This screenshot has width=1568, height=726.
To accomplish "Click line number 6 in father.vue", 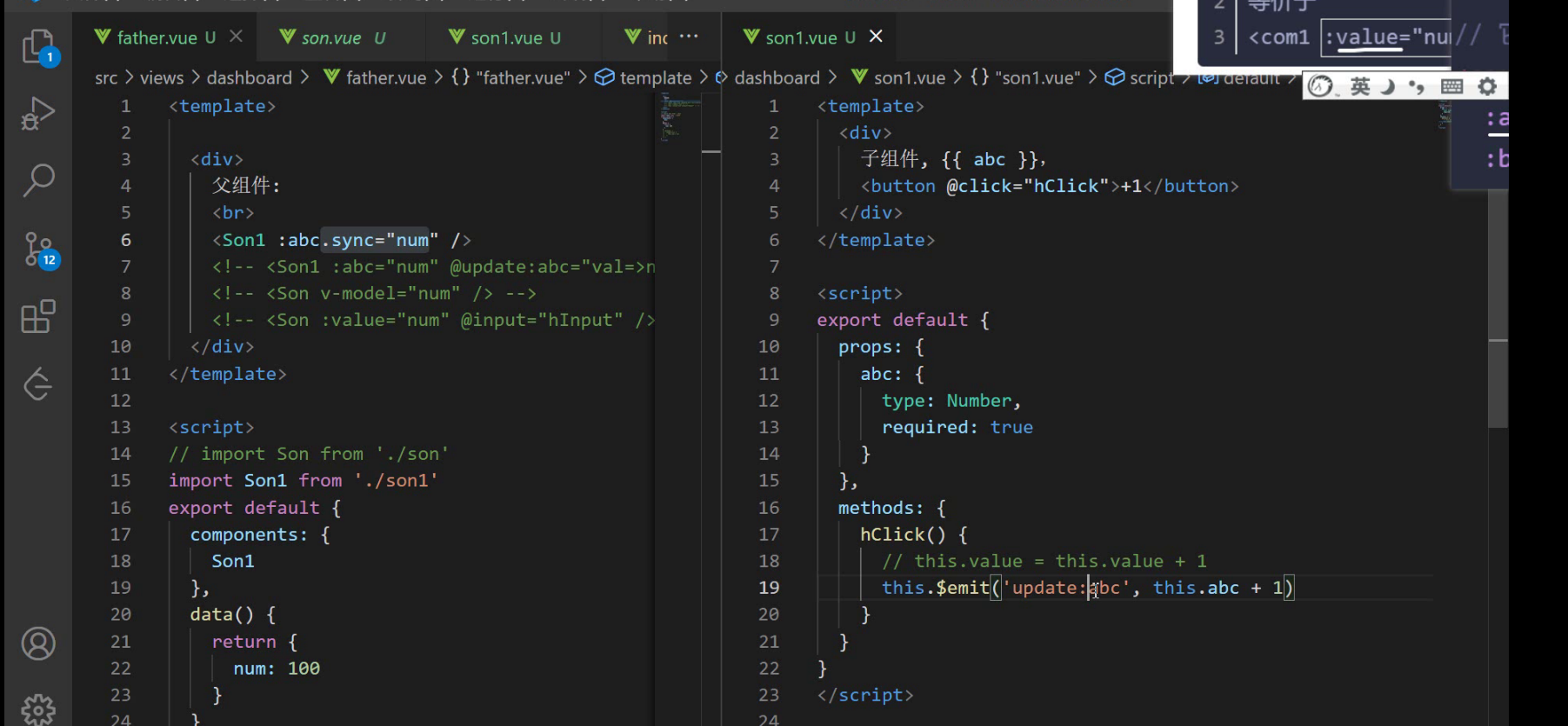I will tap(126, 240).
